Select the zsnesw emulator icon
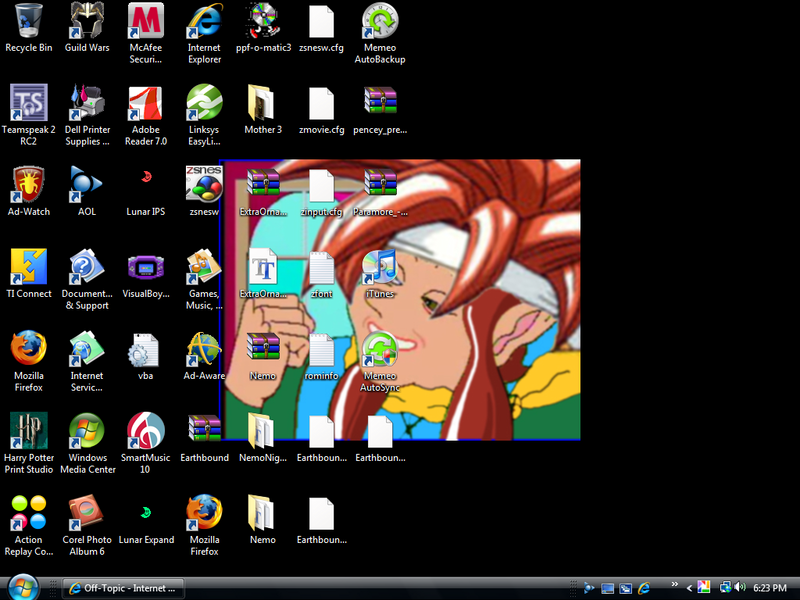The image size is (800, 600). pos(204,185)
